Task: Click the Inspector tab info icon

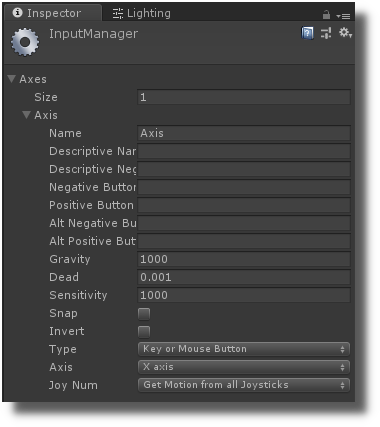Action: pos(17,13)
